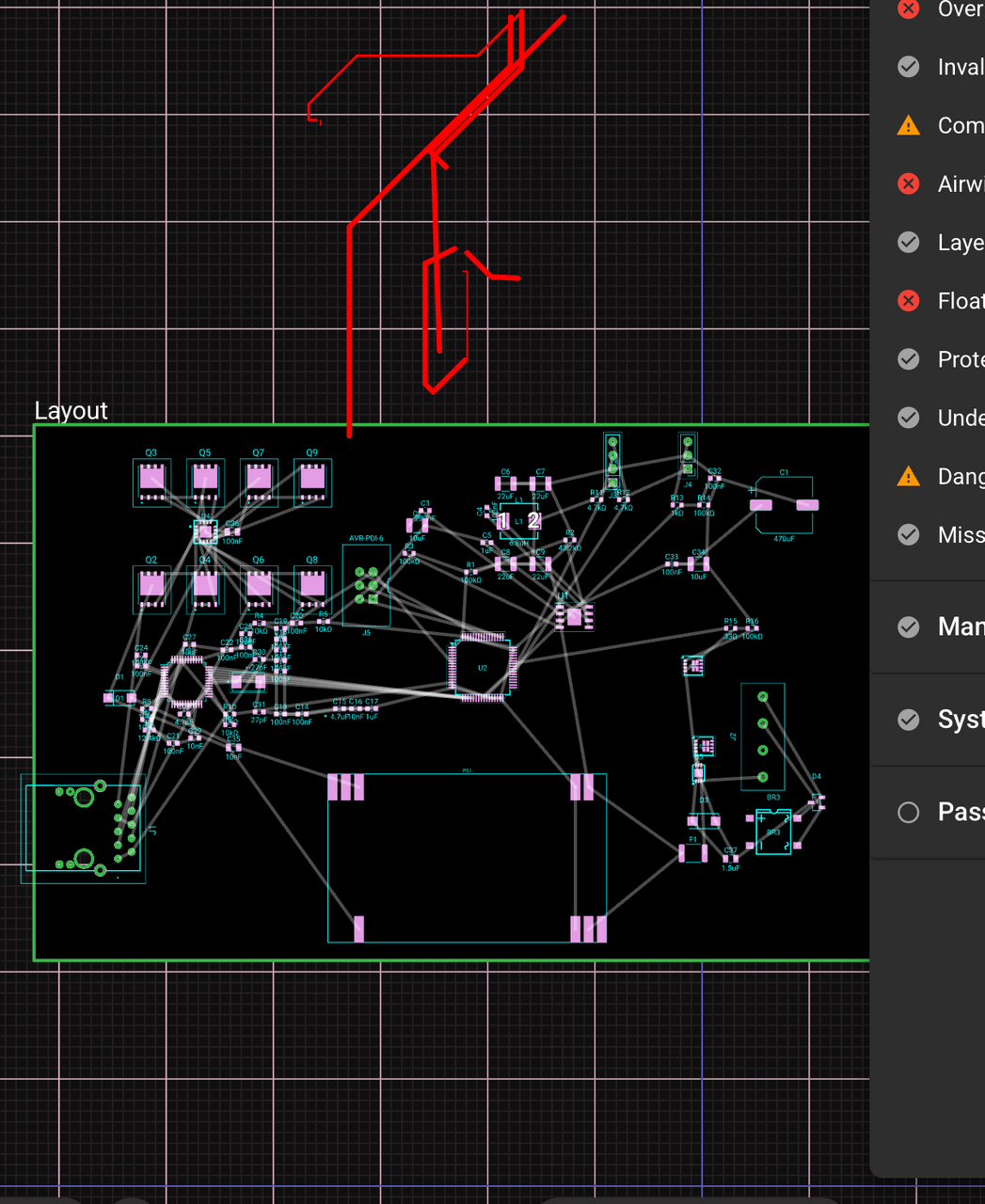985x1204 pixels.
Task: Click the orange warning icon beside "Com"
Action: (908, 125)
